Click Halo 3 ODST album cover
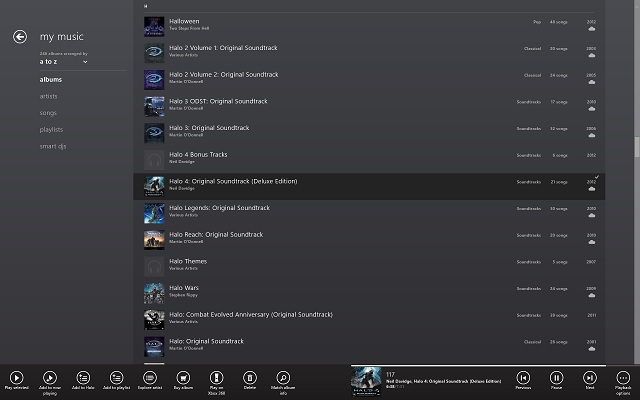This screenshot has height=400, width=640. (154, 107)
